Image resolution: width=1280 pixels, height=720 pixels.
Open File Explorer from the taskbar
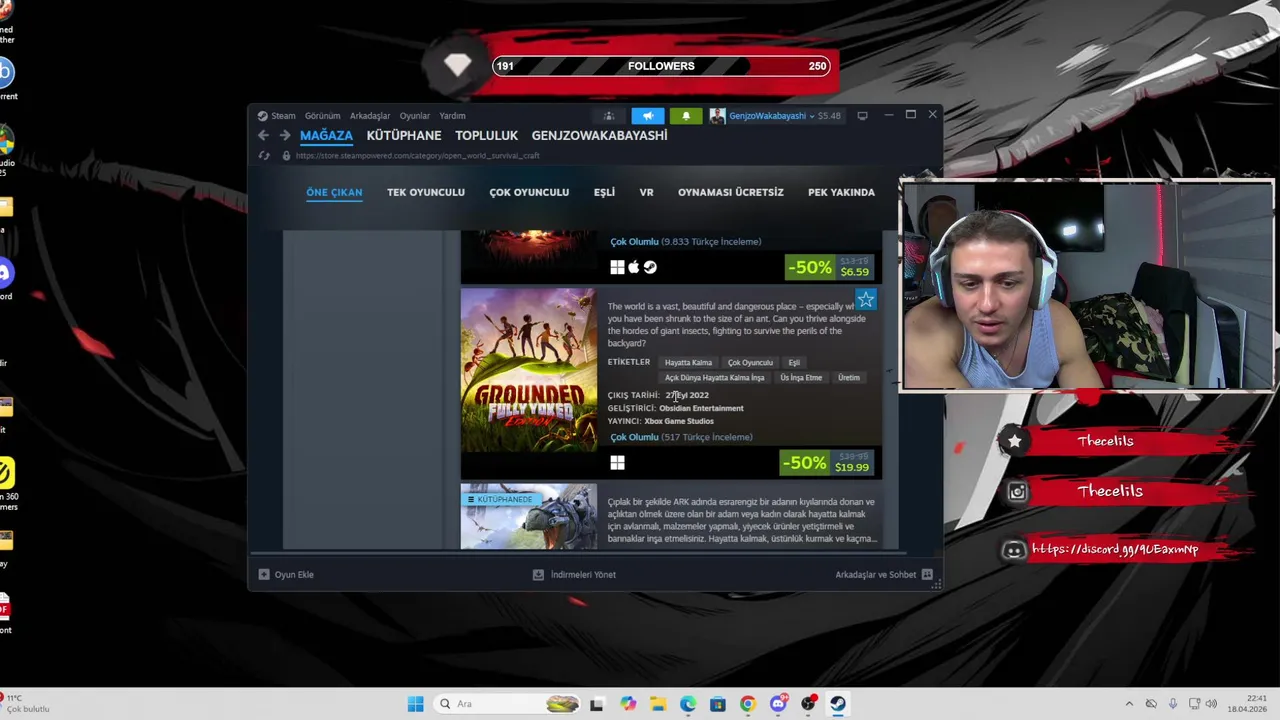(x=658, y=704)
